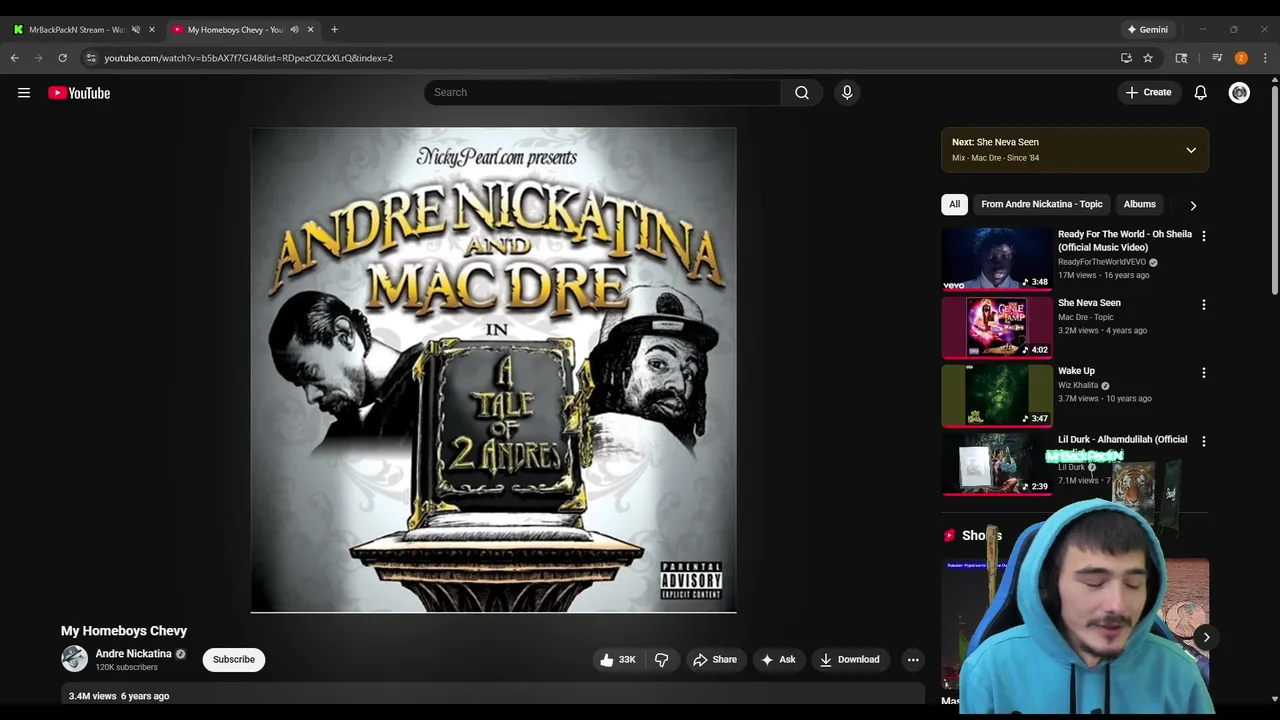Viewport: 1280px width, 720px height.
Task: Select From Andre Nickatina - Topic chip
Action: tap(1041, 204)
